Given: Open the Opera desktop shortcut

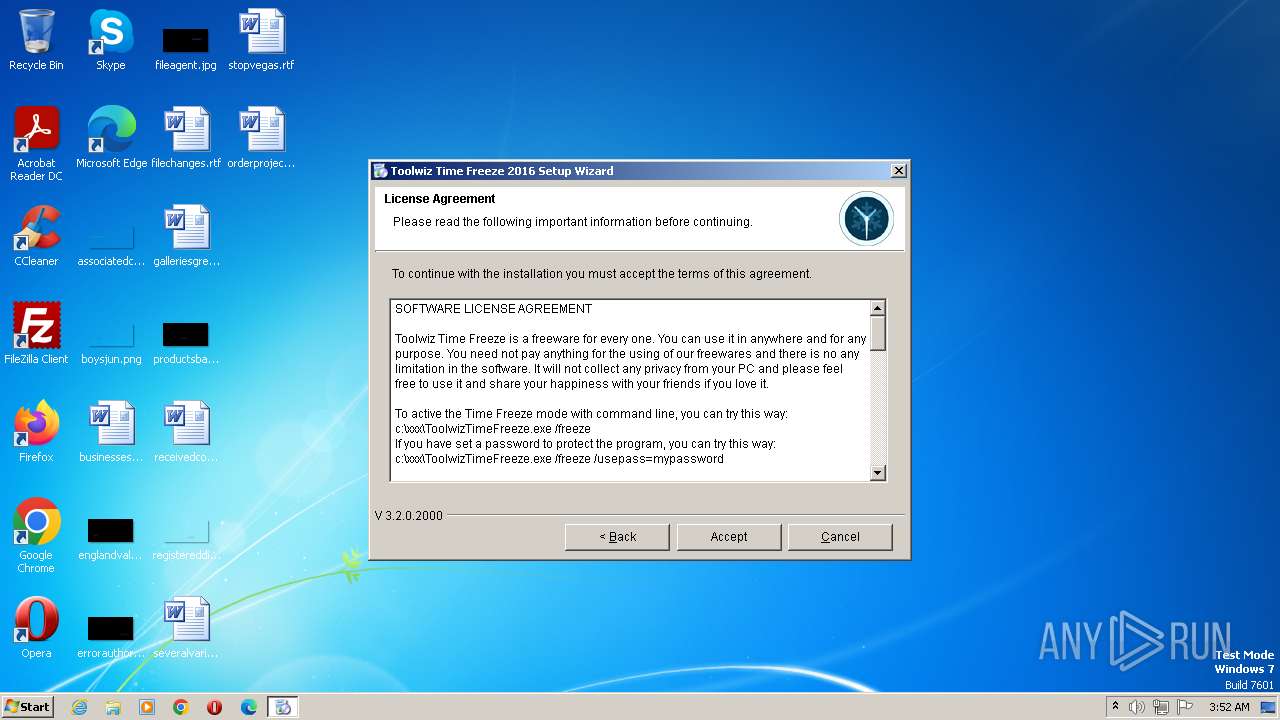Looking at the screenshot, I should coord(36,628).
